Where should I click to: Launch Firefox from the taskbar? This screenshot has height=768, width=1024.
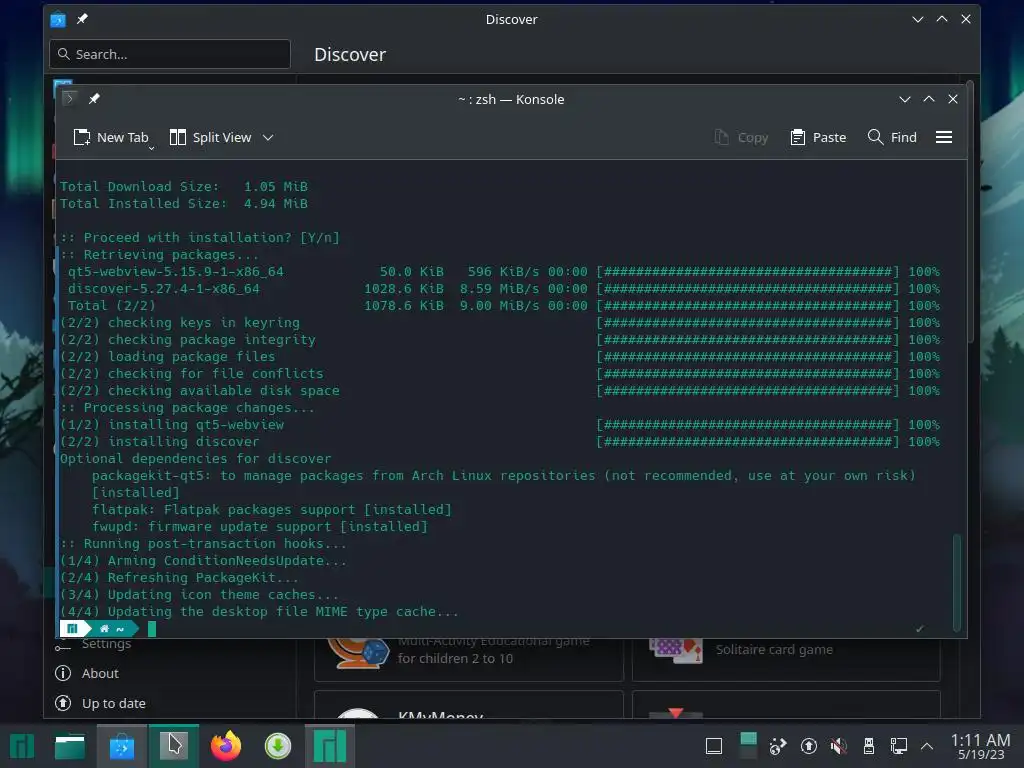click(226, 746)
